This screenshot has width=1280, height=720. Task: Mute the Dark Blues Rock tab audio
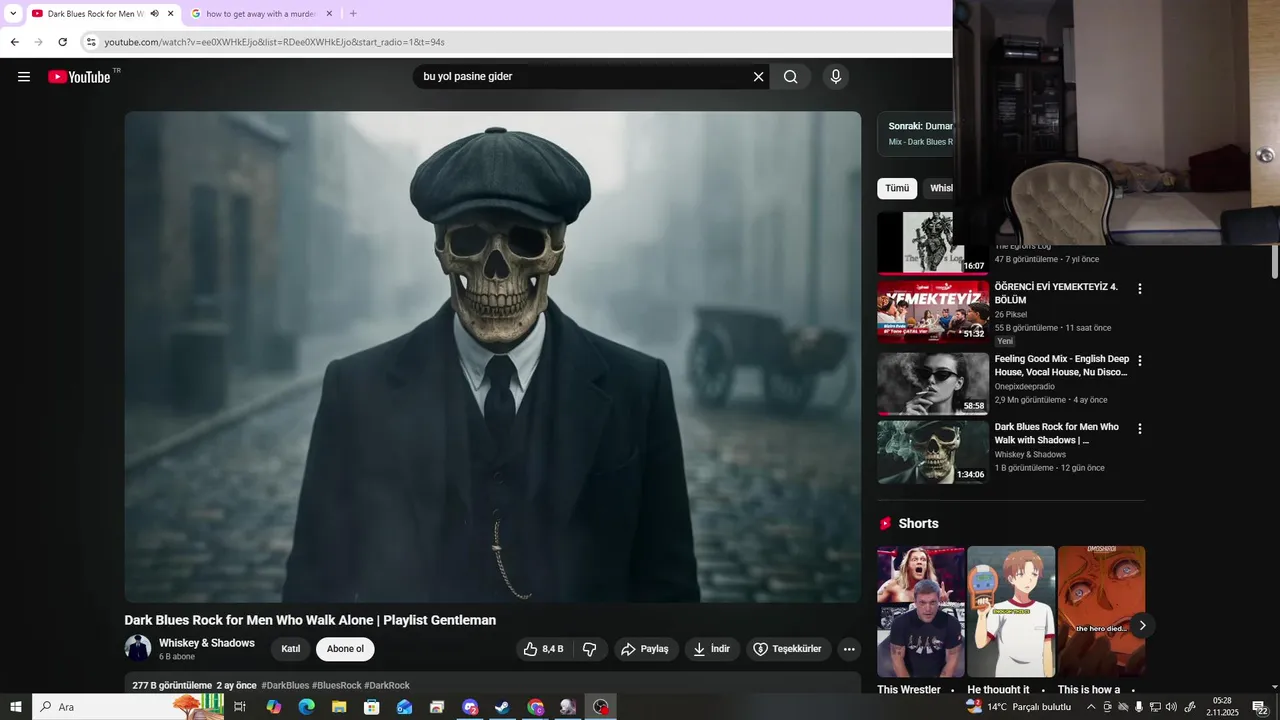(x=155, y=14)
